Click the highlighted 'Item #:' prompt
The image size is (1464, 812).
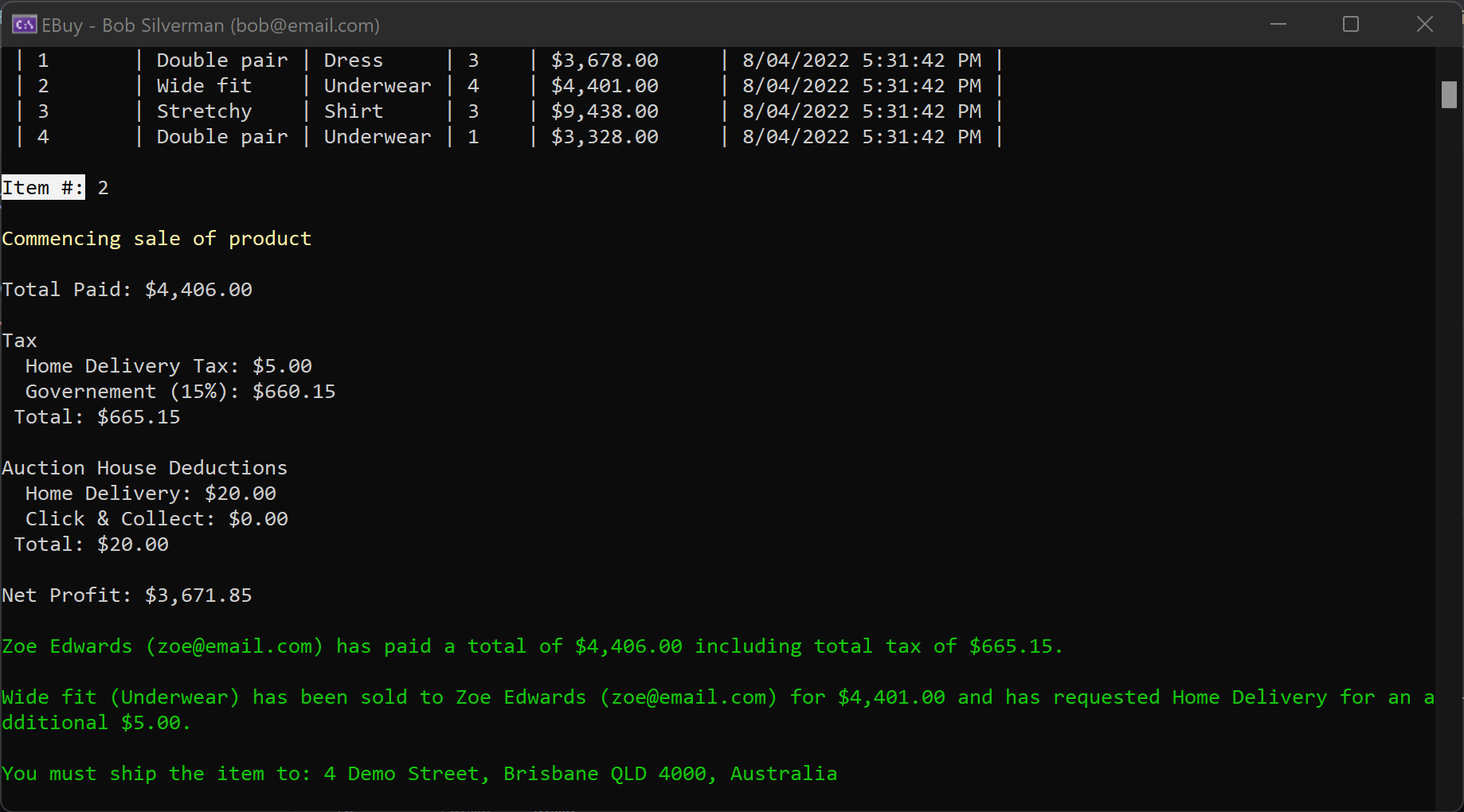(x=43, y=188)
